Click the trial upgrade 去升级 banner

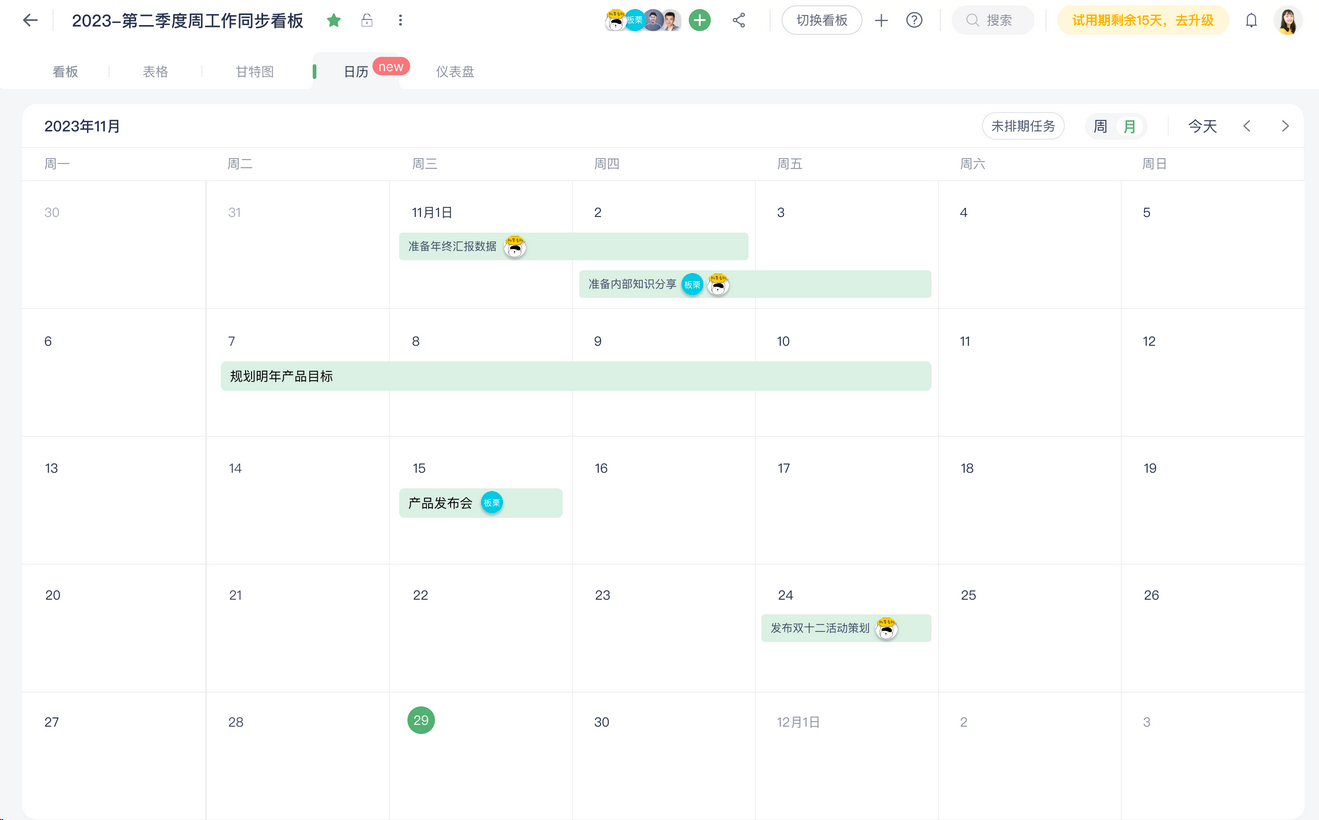coord(1142,20)
